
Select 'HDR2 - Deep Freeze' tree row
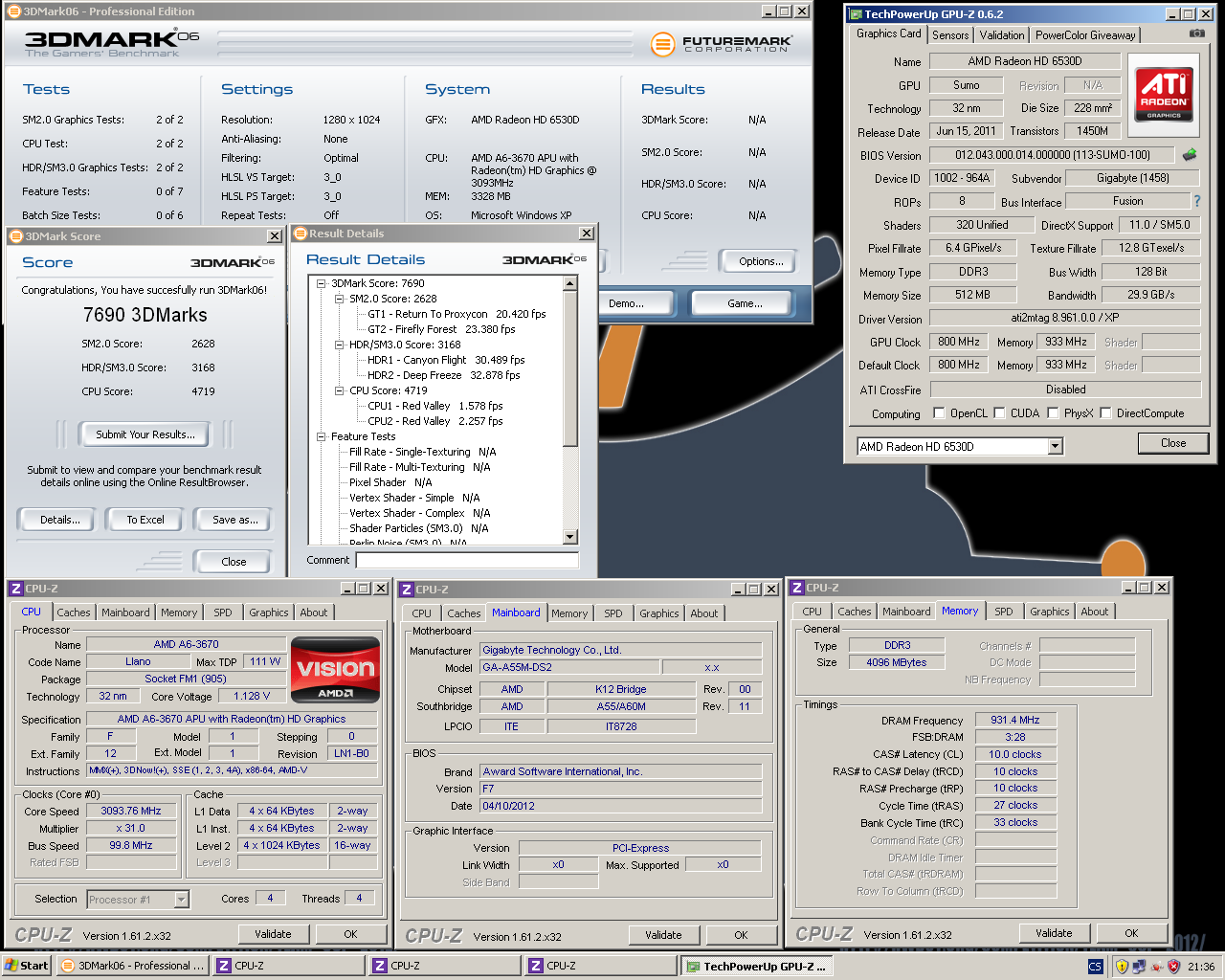[x=443, y=375]
